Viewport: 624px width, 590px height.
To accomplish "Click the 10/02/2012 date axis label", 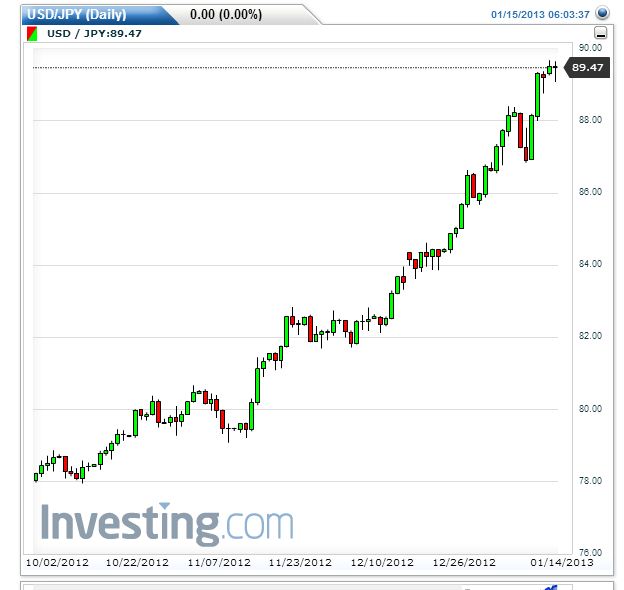I will coord(57,563).
